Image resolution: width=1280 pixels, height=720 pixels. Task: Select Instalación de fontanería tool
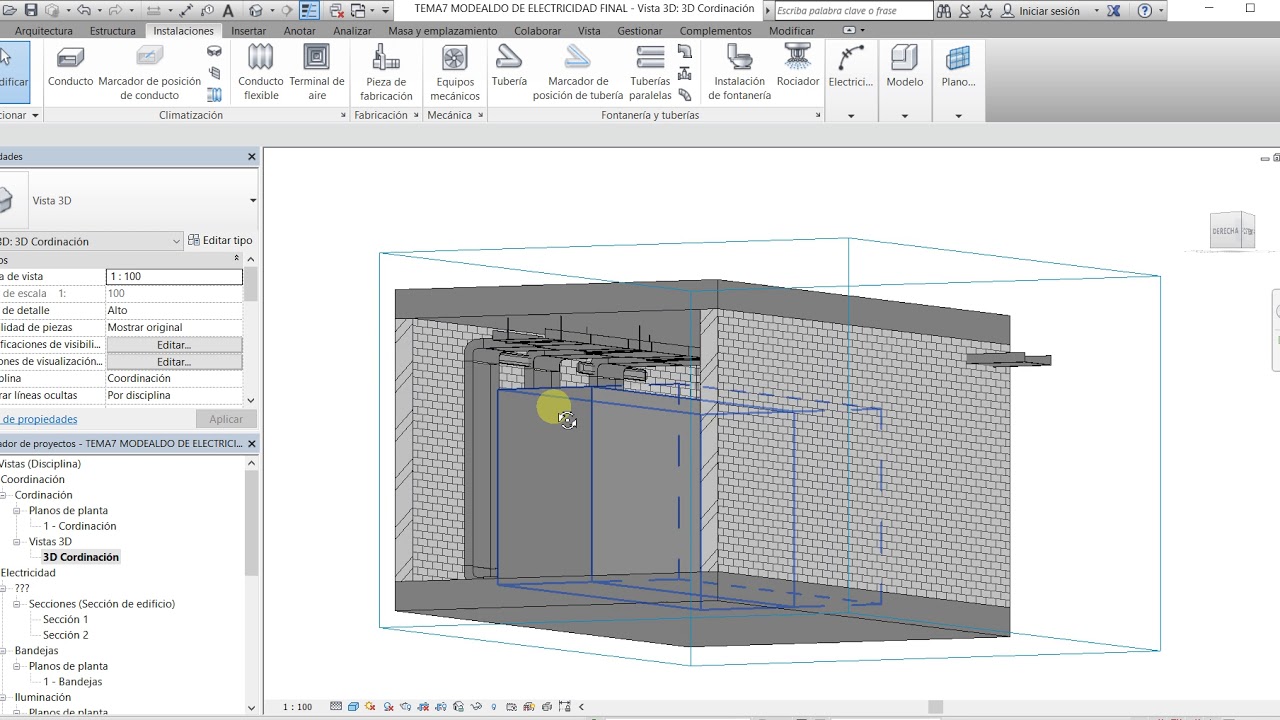click(739, 72)
